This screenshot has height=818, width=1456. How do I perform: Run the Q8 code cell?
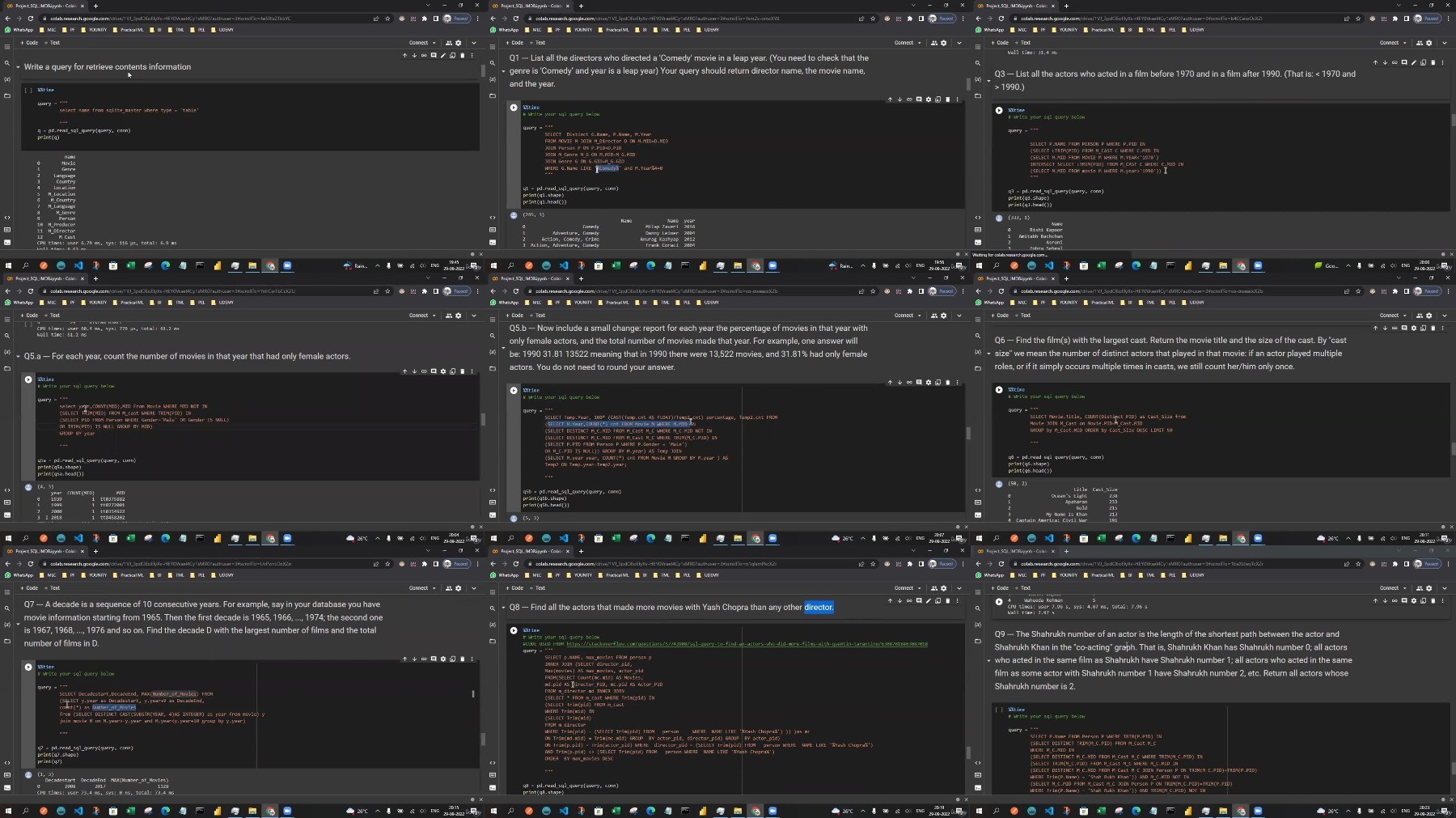(x=514, y=629)
